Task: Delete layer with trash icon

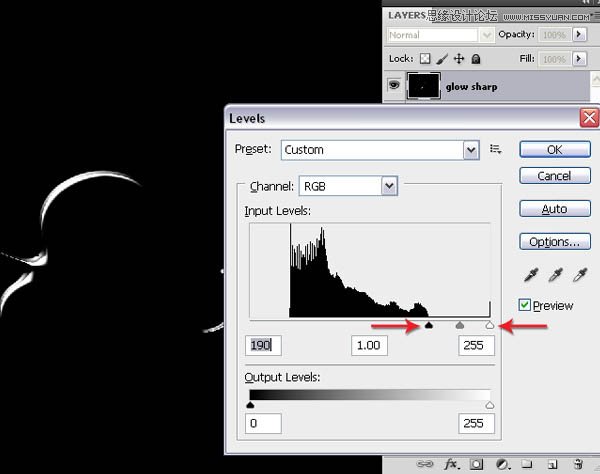Action: [578, 464]
